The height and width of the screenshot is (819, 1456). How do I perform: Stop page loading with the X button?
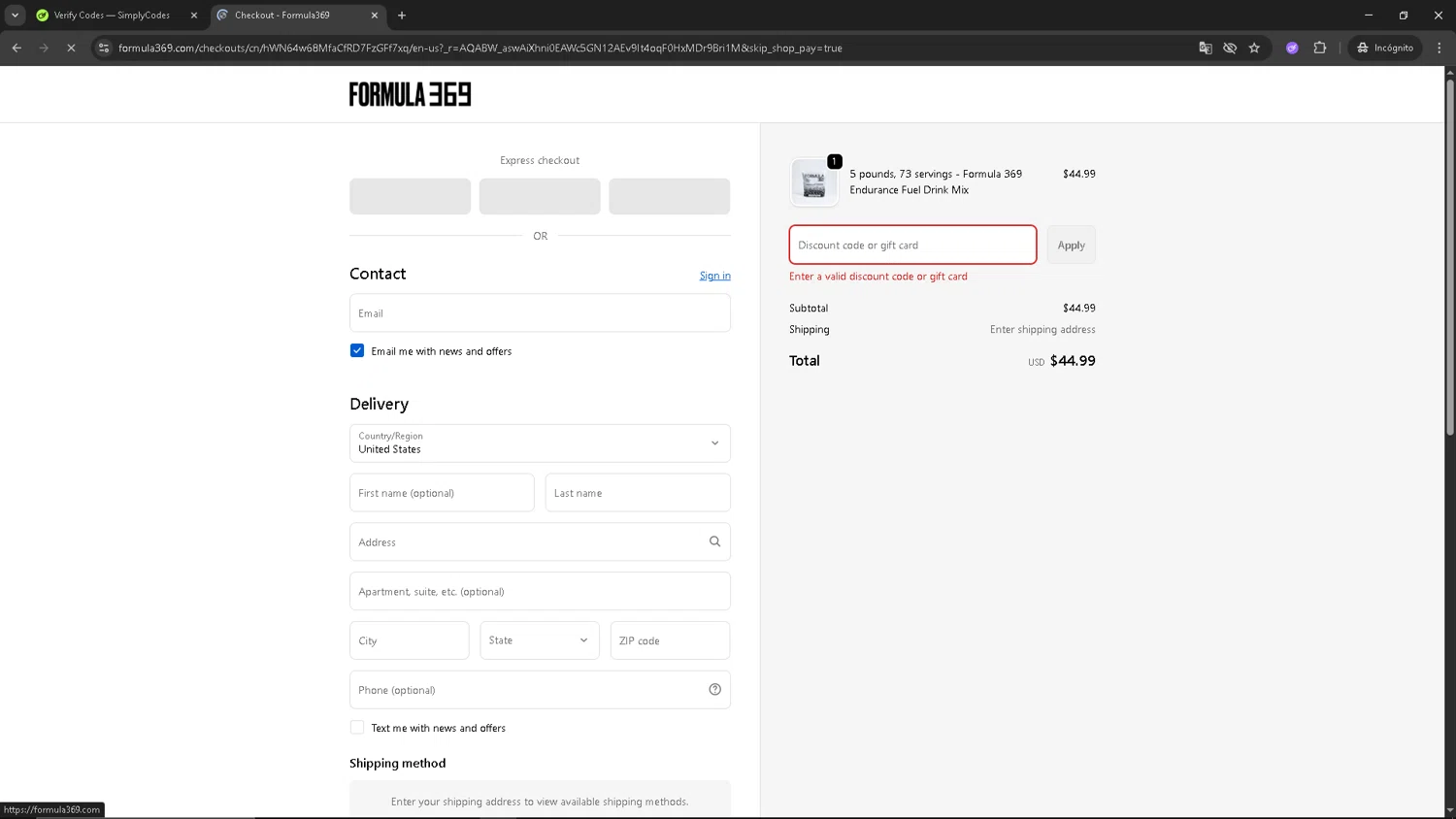point(71,48)
